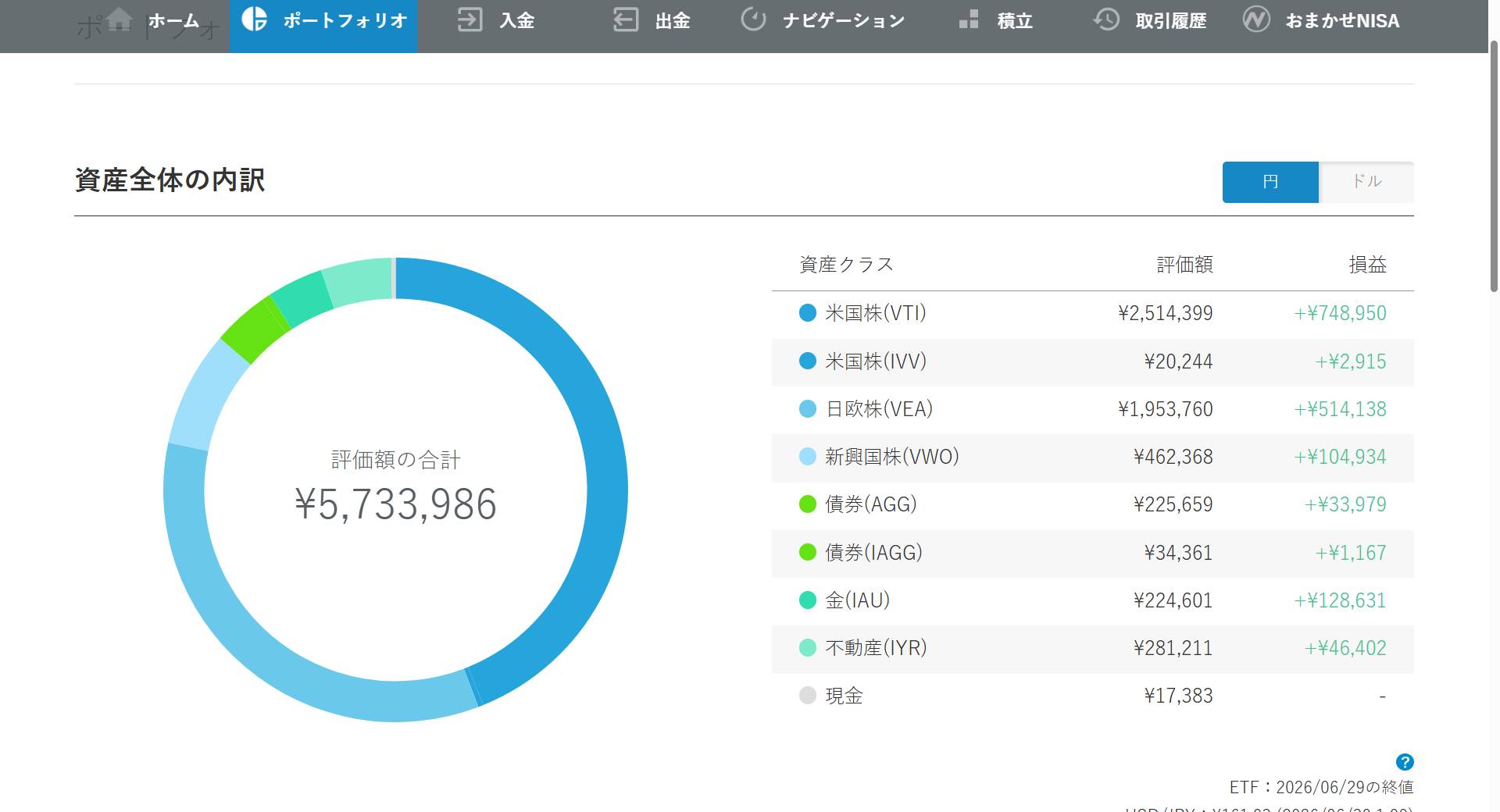Click the +¥33,979 profit value

[x=1345, y=504]
